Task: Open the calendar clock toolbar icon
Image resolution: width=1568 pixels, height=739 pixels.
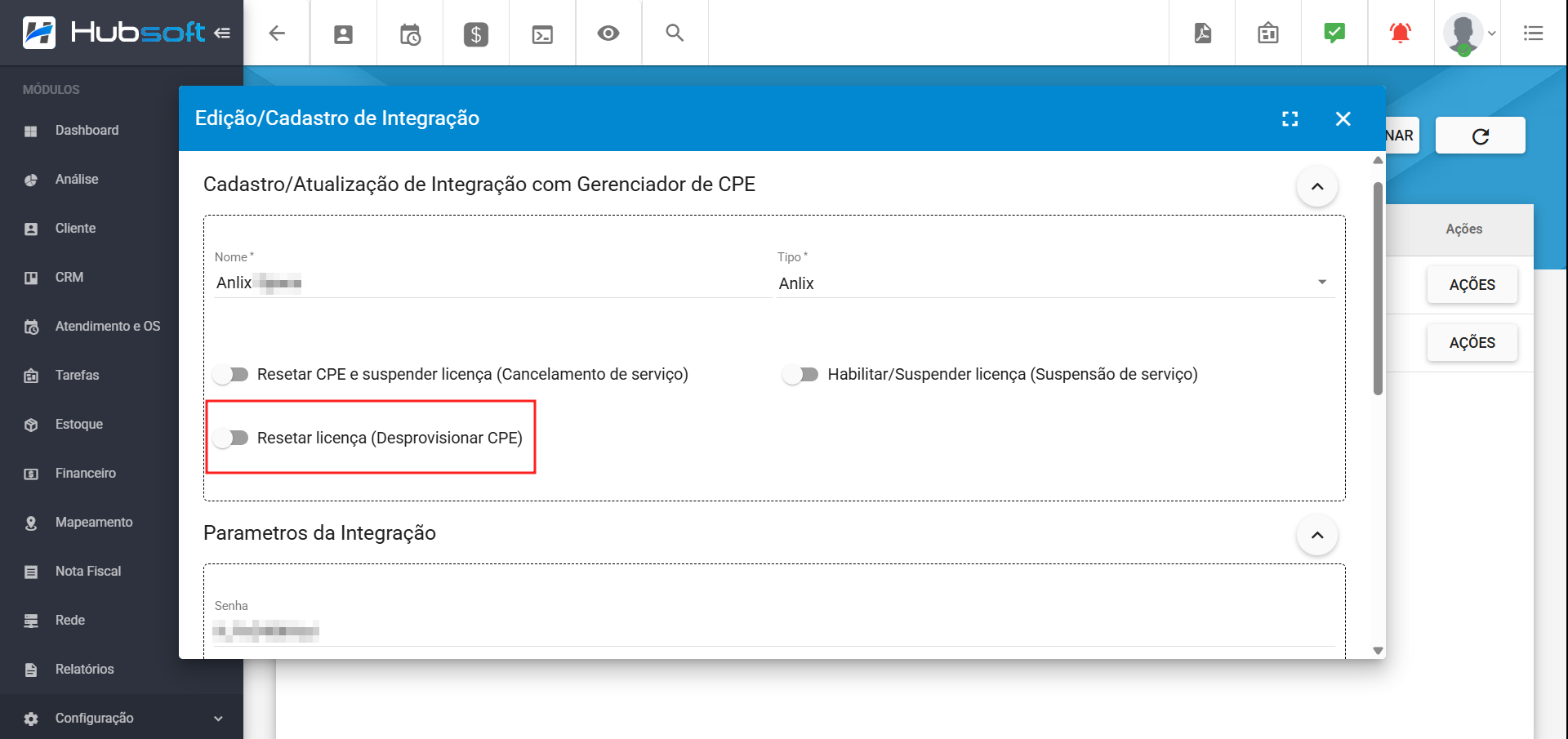Action: tap(410, 34)
